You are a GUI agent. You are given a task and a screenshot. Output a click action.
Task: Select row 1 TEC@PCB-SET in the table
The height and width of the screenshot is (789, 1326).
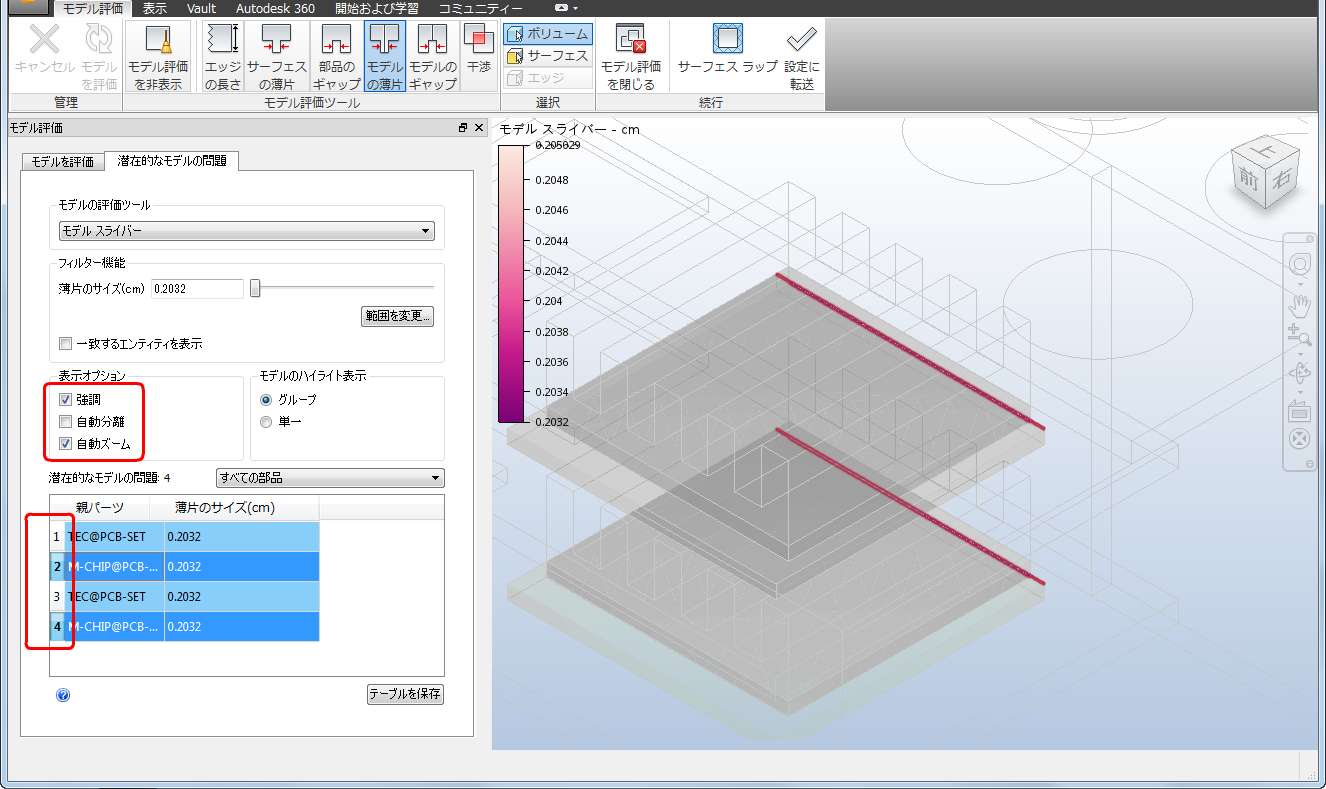(x=185, y=537)
